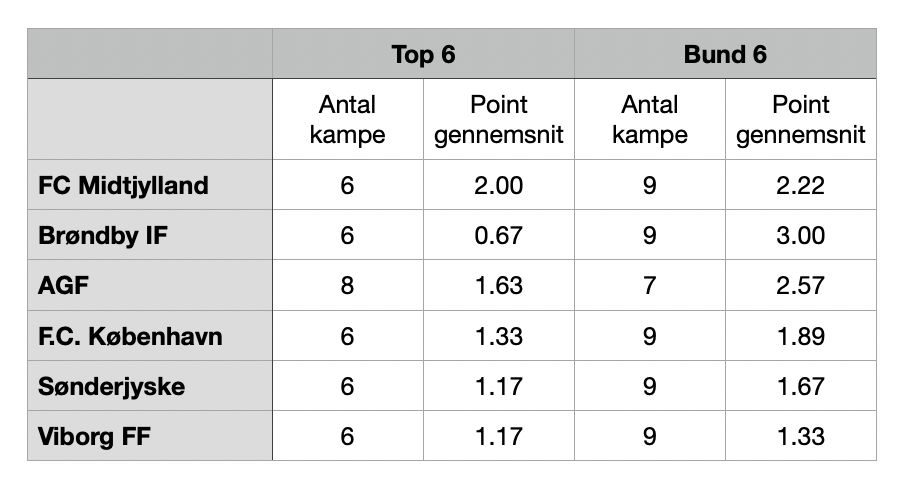Select the Top 6 header cell

pos(423,54)
